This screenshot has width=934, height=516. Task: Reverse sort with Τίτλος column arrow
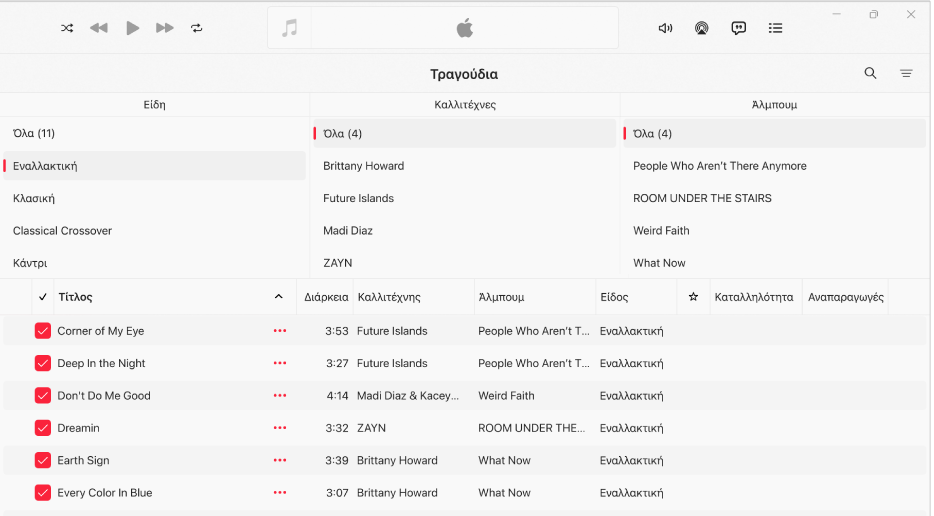coord(278,297)
